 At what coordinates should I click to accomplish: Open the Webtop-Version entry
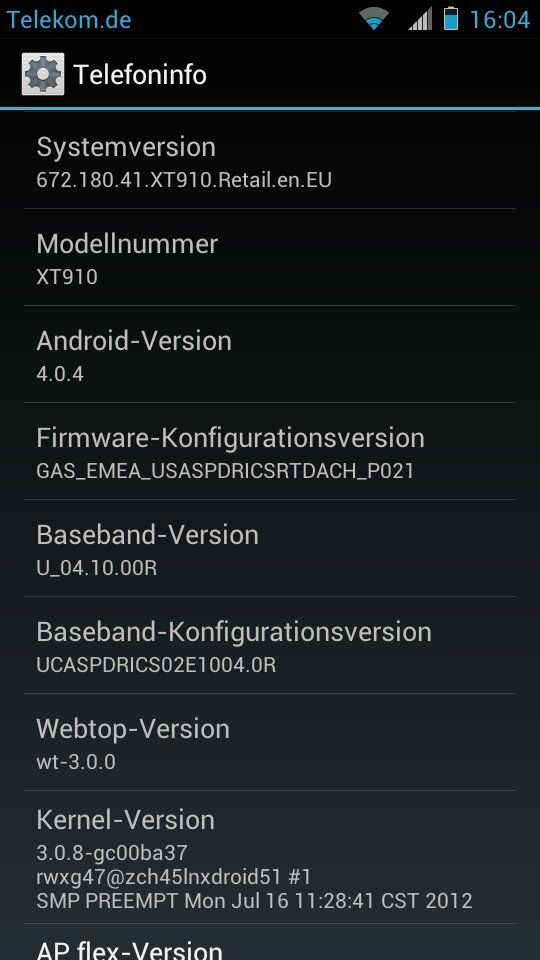point(269,741)
